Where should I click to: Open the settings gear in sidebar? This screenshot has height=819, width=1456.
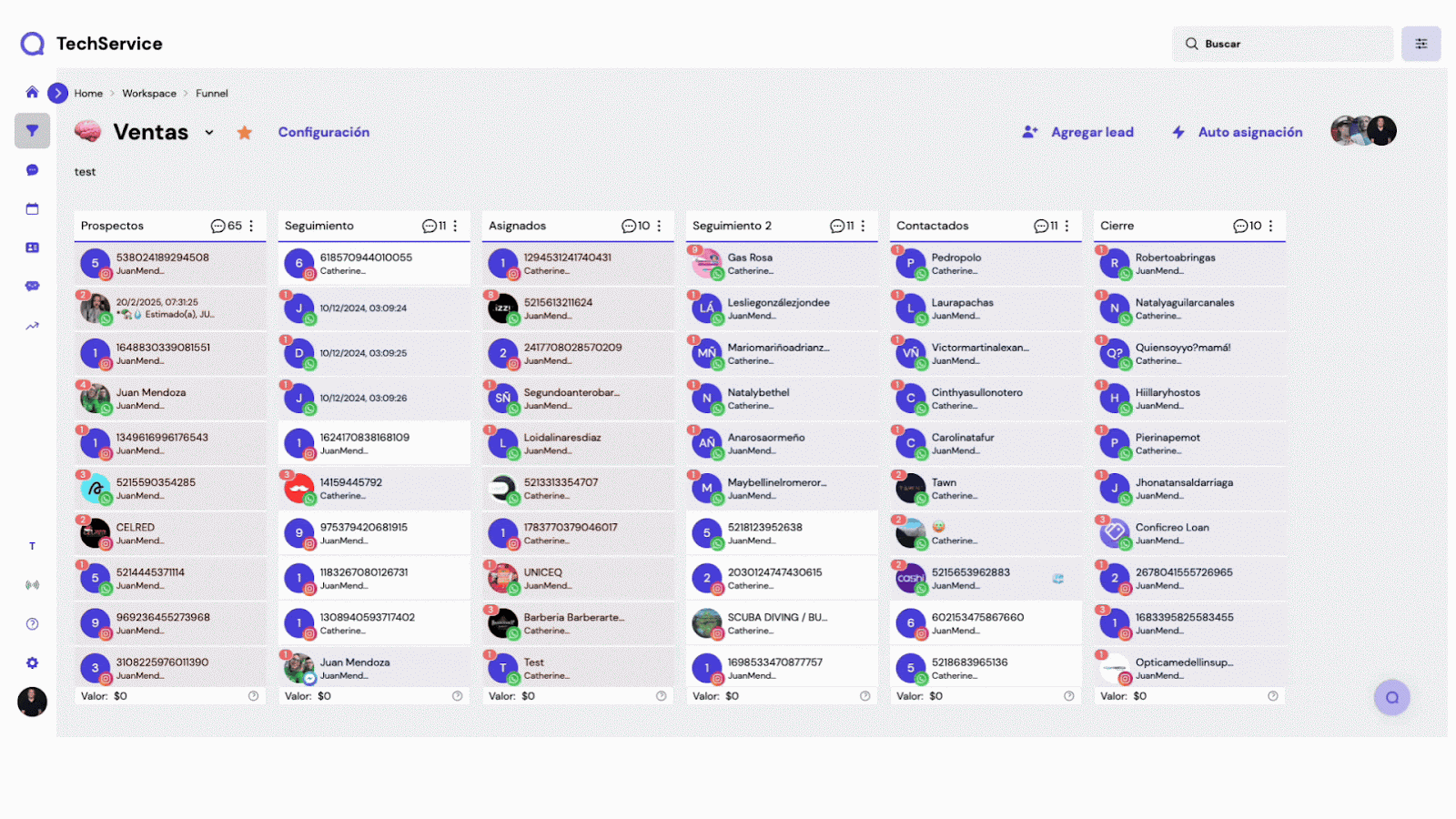32,663
